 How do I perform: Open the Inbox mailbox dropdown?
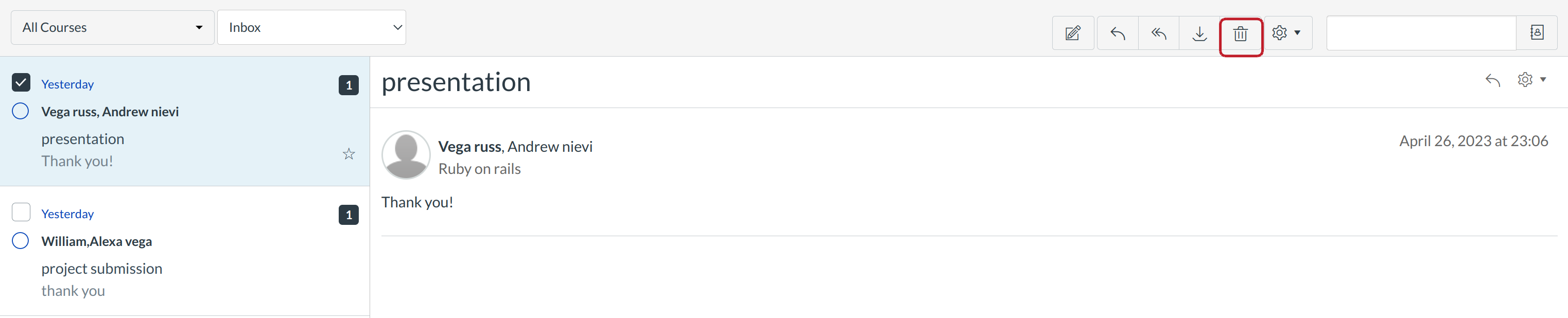311,27
